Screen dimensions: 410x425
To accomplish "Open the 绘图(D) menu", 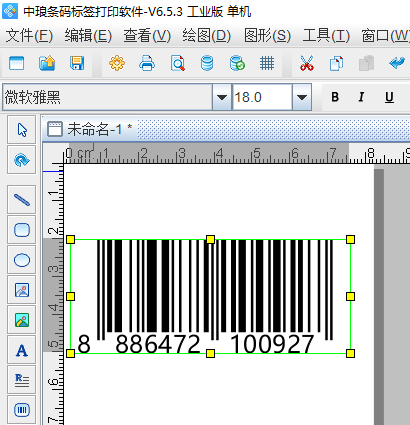I will pos(206,35).
